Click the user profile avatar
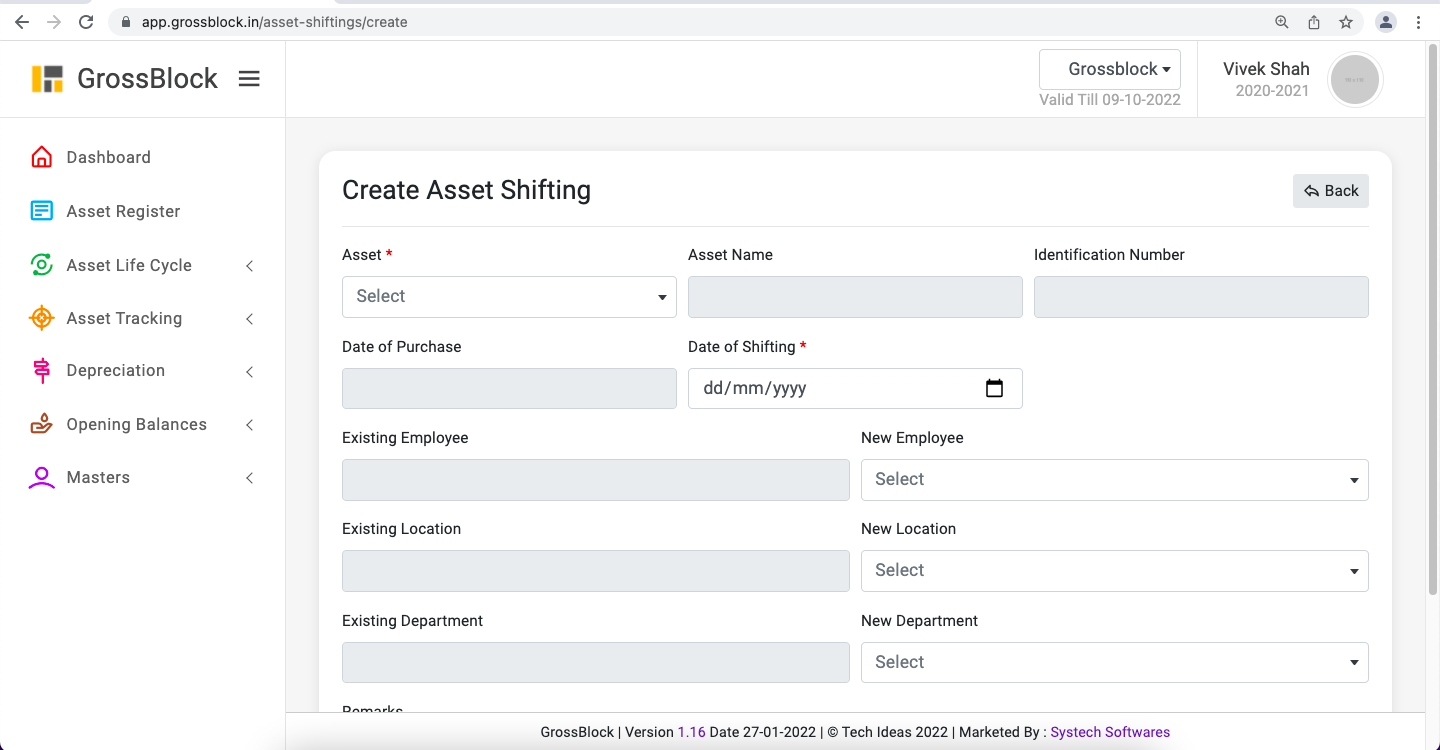 (x=1355, y=79)
